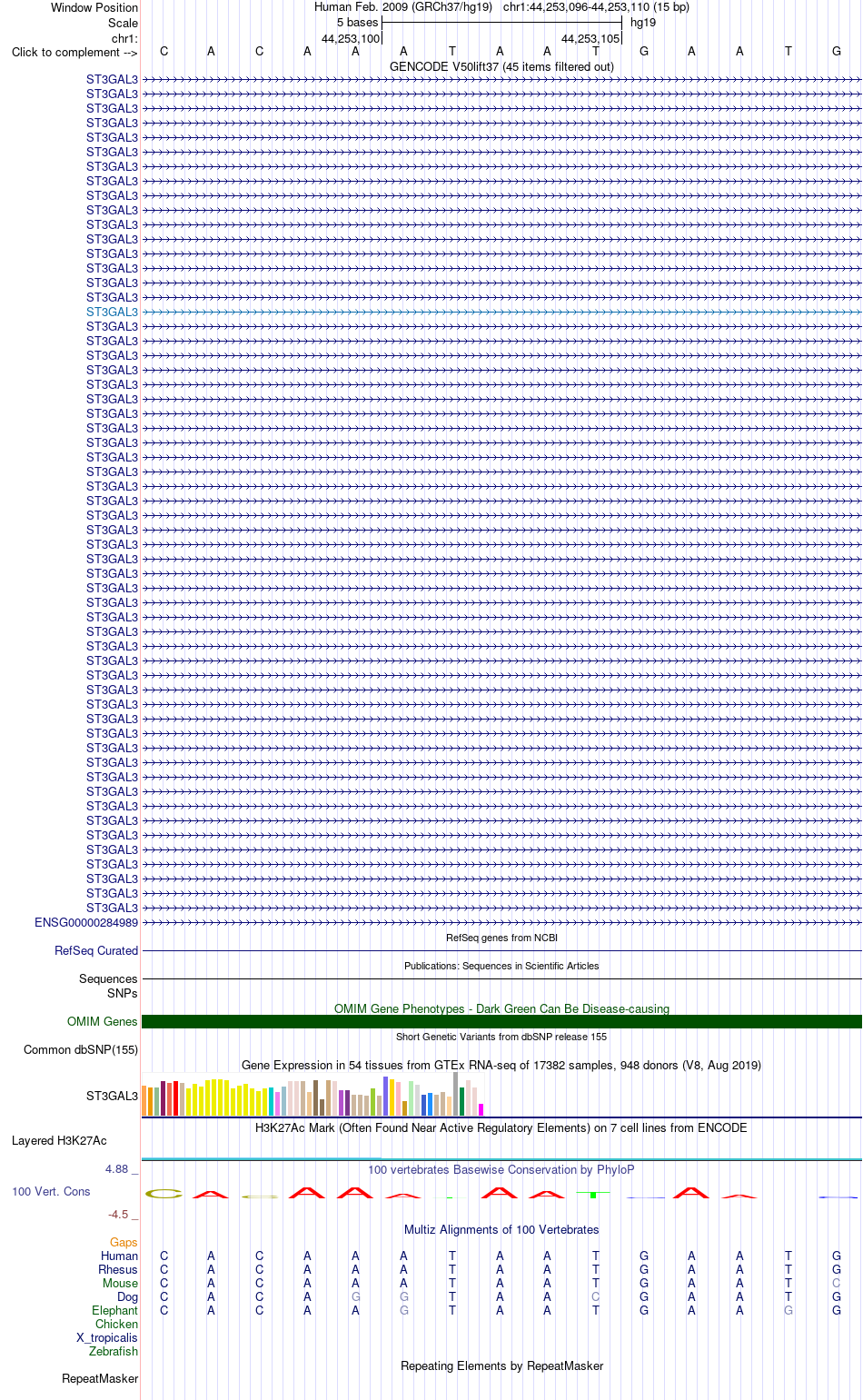The image size is (863, 1400).
Task: Click 'chr1:44,253,096-44,253,110 (15 bp)' position text
Action: coord(596,6)
